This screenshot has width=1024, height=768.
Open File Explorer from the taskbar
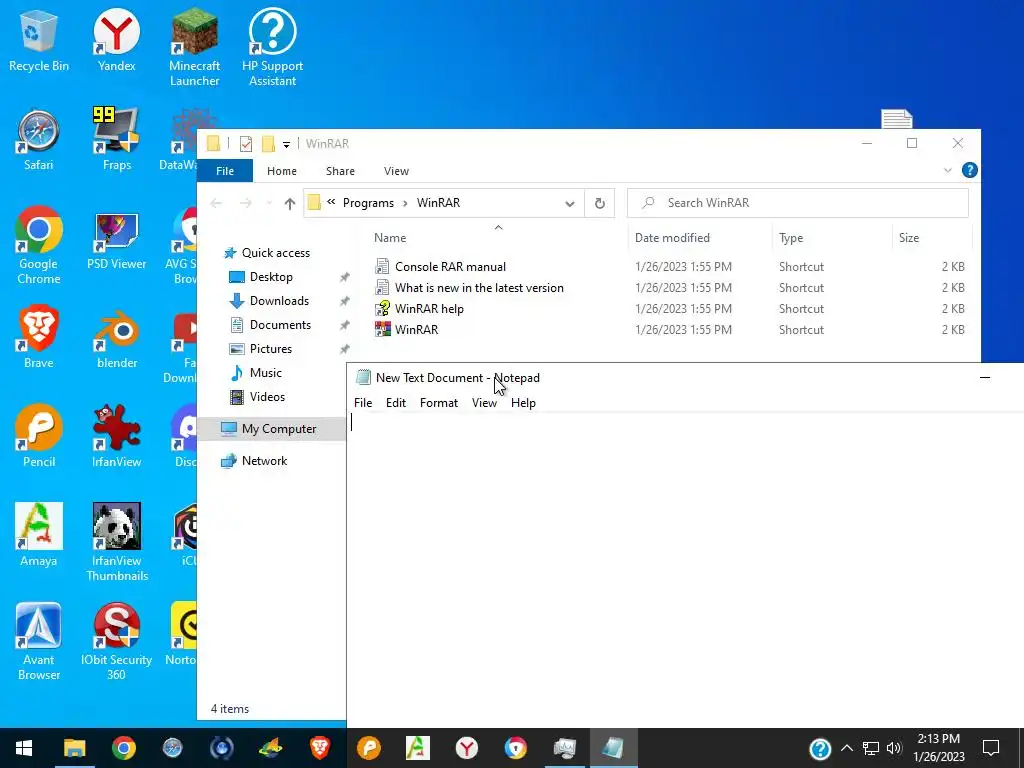pos(74,748)
